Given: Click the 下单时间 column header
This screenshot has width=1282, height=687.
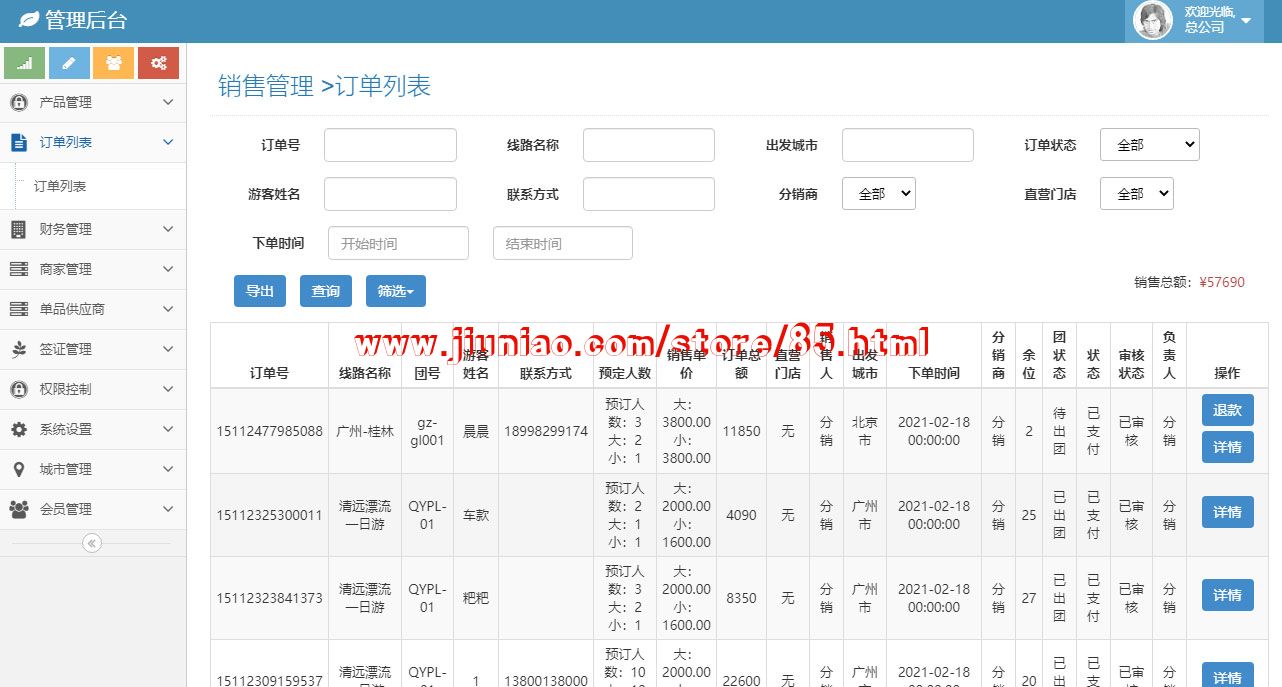Looking at the screenshot, I should click(x=934, y=373).
